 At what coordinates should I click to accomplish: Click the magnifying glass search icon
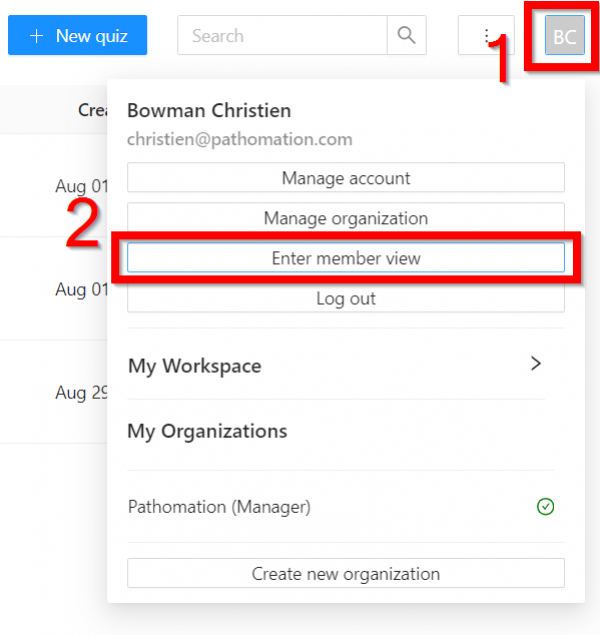[x=406, y=36]
